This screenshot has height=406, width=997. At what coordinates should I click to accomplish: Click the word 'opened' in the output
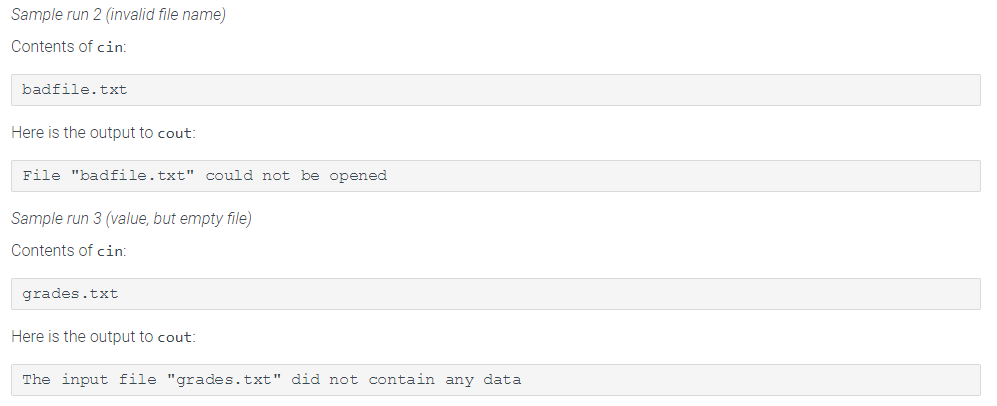pyautogui.click(x=358, y=176)
